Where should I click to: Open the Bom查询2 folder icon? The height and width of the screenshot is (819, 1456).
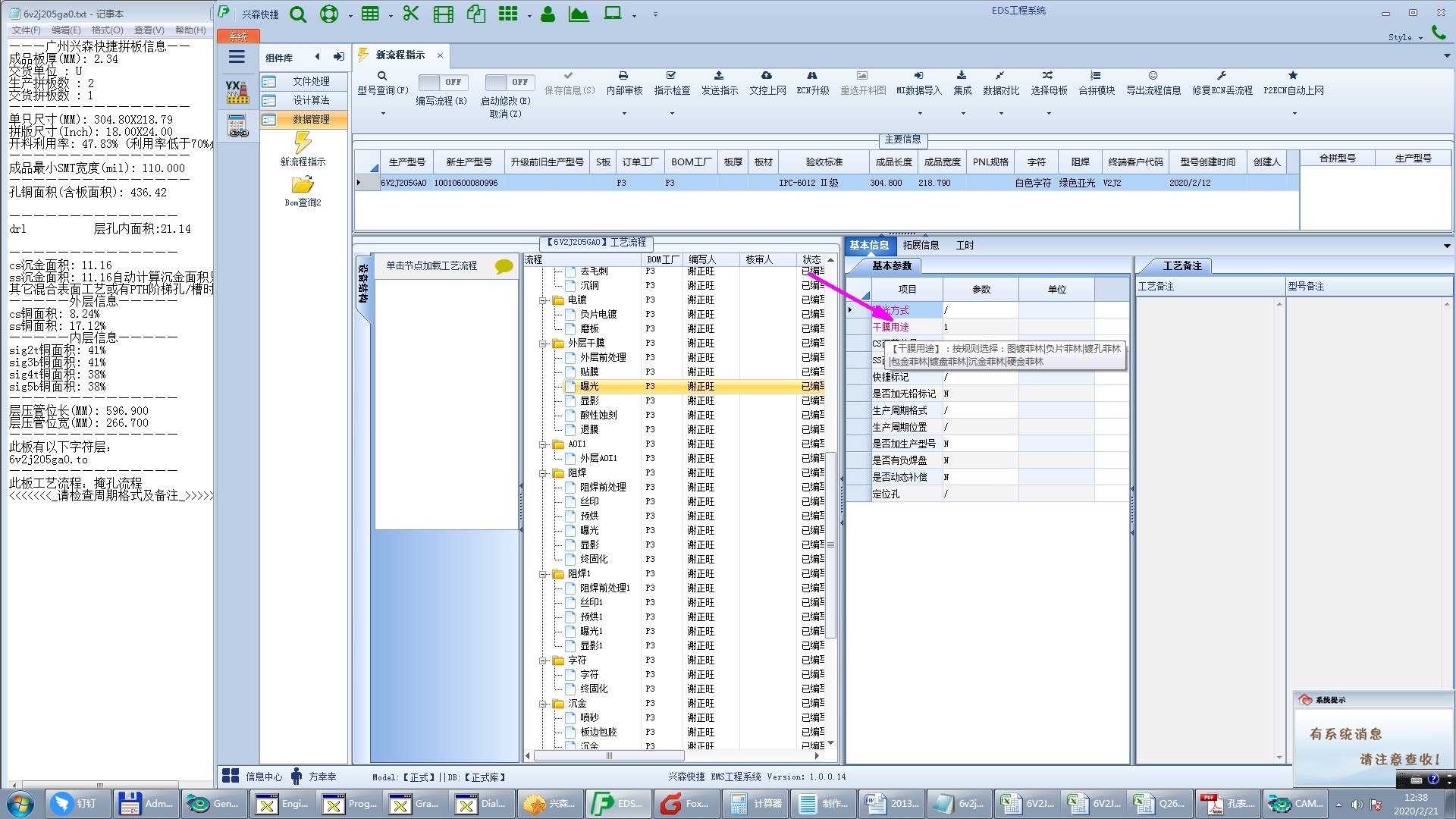[x=303, y=186]
